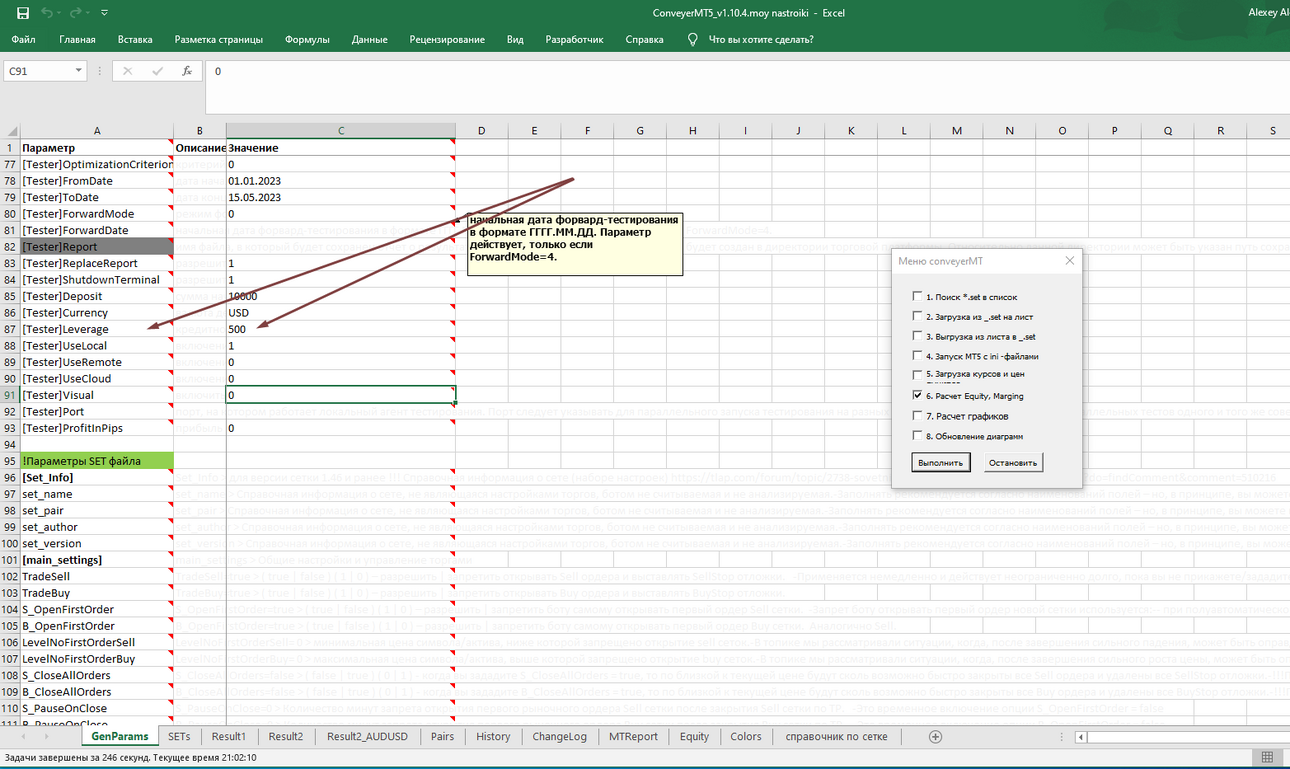Open the Equity sheet tab
The image size is (1290, 769).
[694, 736]
